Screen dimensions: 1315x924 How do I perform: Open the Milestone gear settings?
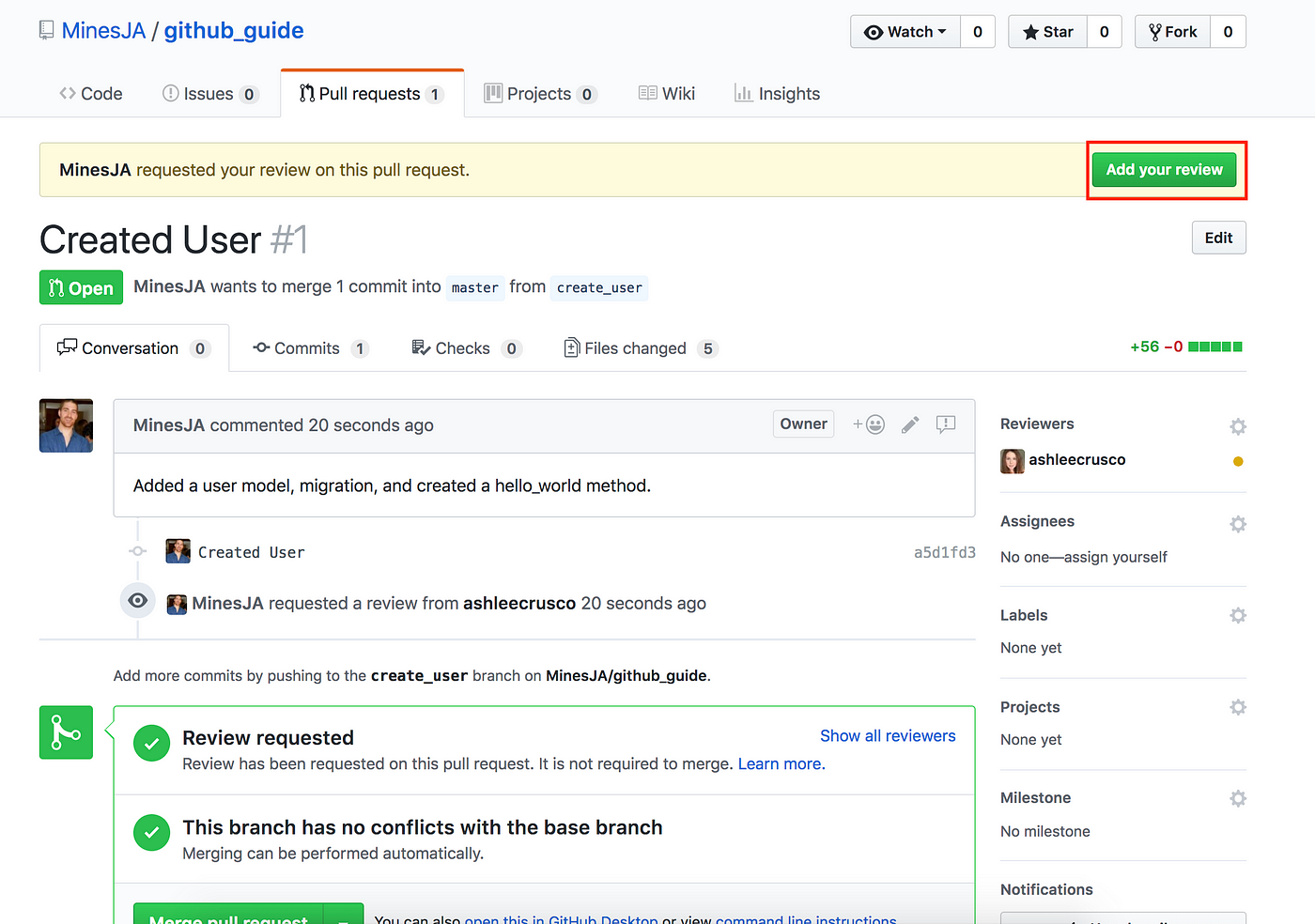[1238, 798]
